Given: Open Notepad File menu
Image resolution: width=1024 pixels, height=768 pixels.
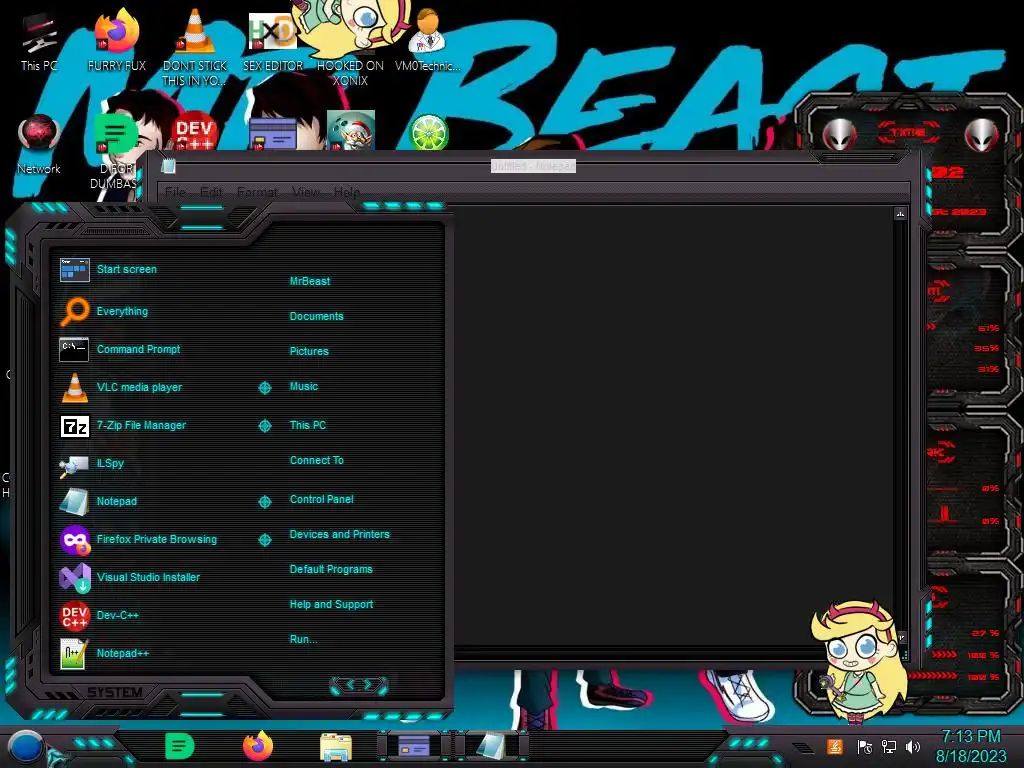Looking at the screenshot, I should pos(175,192).
